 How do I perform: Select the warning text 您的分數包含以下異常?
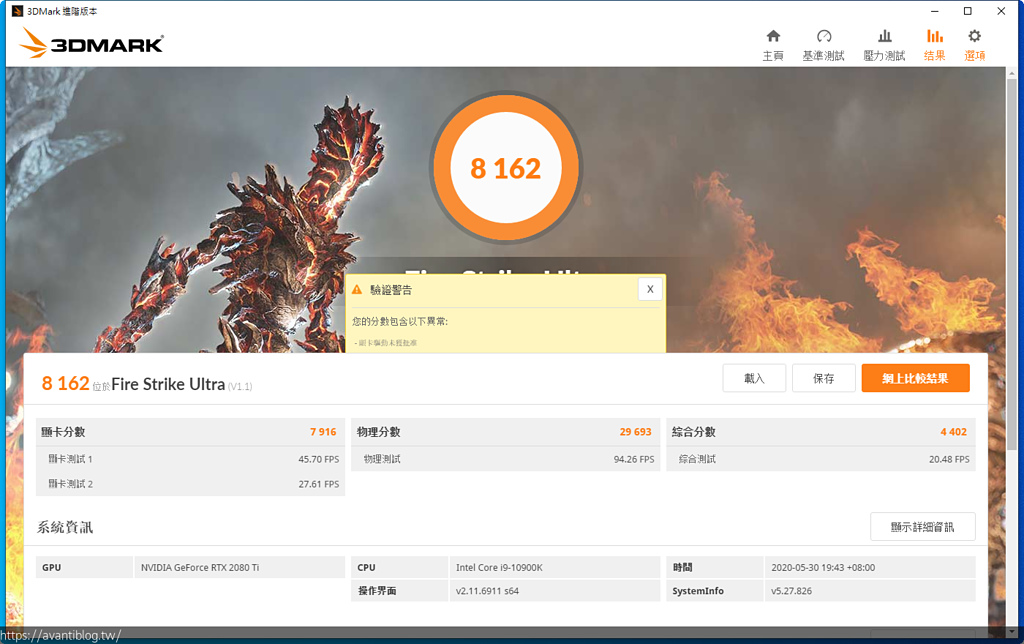tap(400, 321)
